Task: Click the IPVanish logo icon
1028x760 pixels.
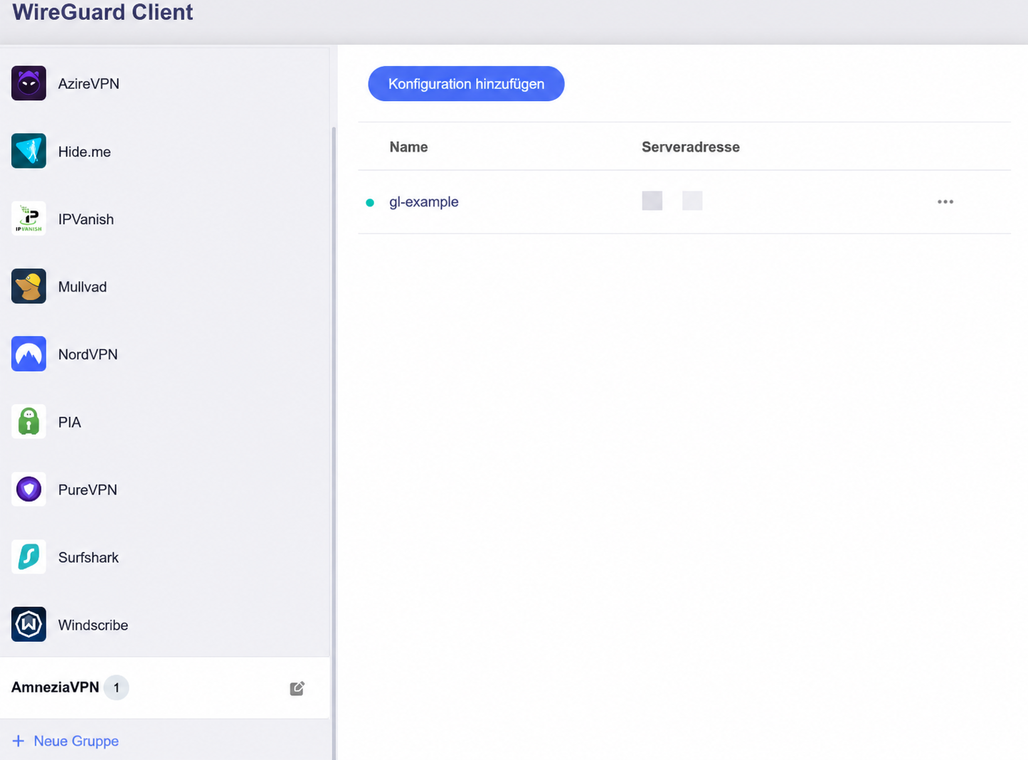Action: tap(29, 218)
